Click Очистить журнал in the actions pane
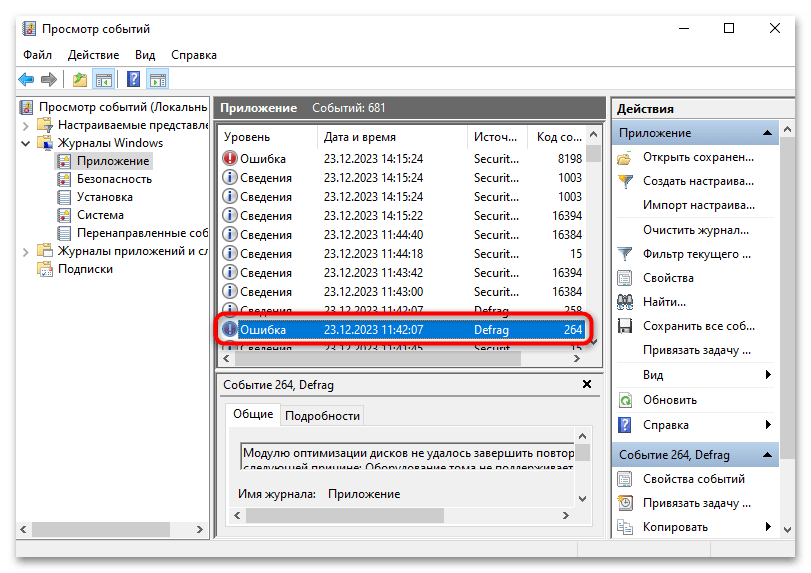Screen dimensions: 811x573 [x=698, y=229]
